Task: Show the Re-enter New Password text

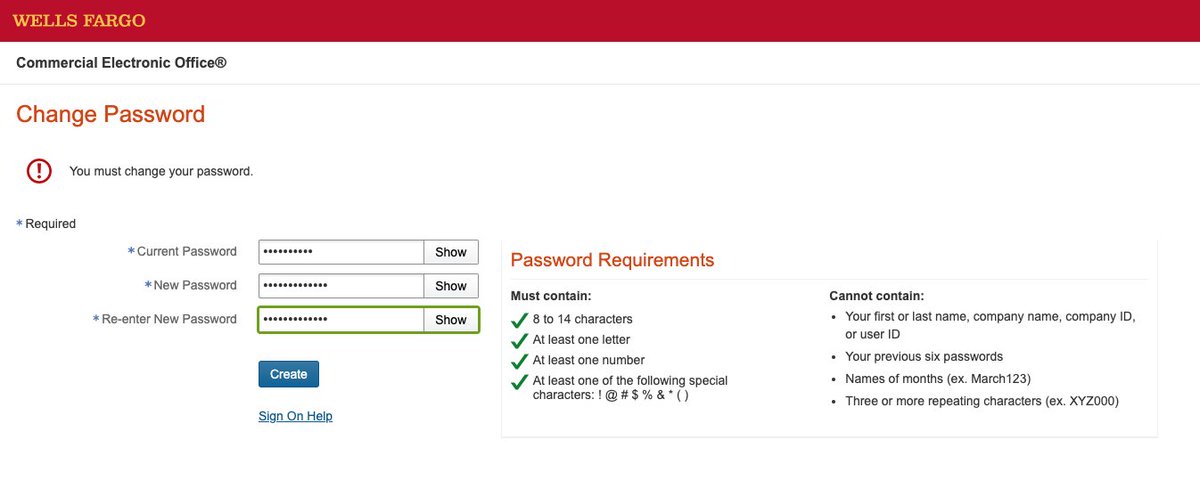Action: click(451, 320)
